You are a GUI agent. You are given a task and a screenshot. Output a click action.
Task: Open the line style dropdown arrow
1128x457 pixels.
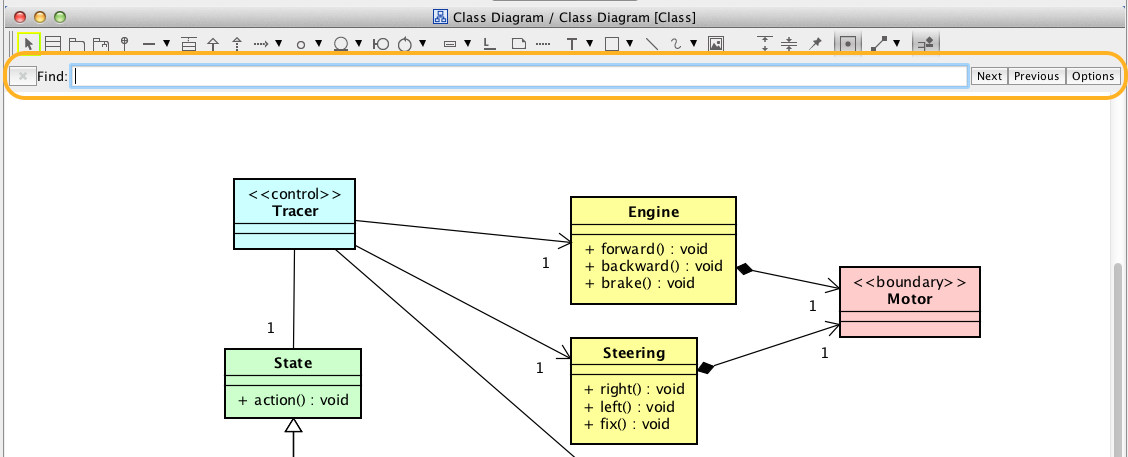pos(896,44)
